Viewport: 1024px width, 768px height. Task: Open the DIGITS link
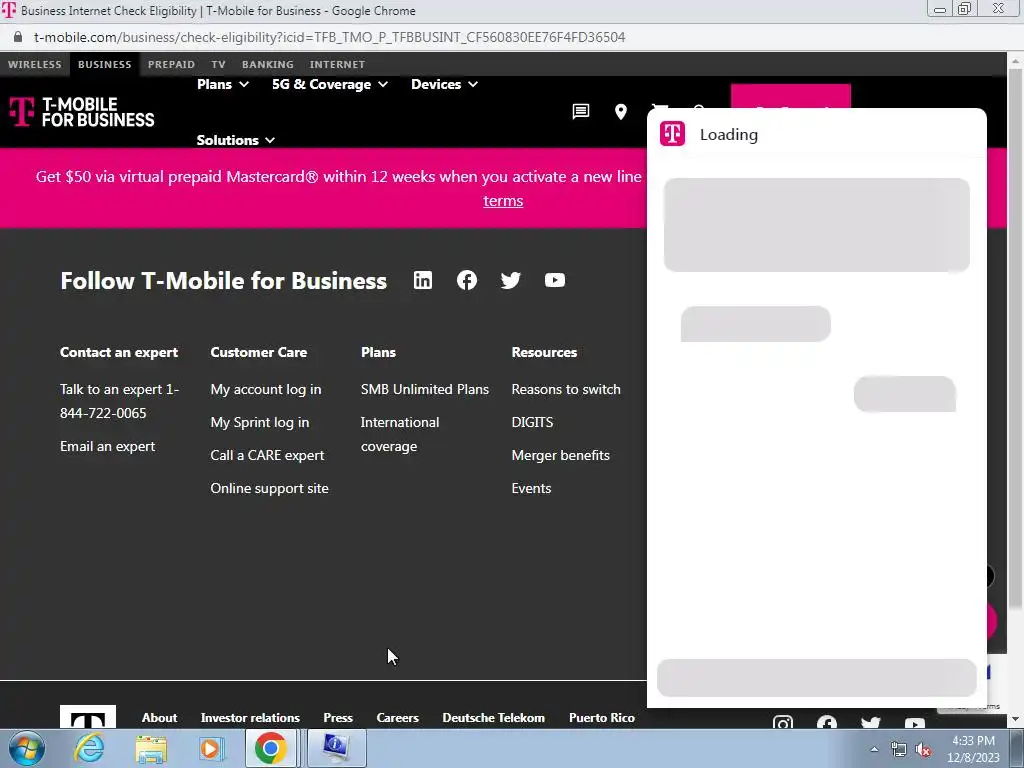pos(532,422)
